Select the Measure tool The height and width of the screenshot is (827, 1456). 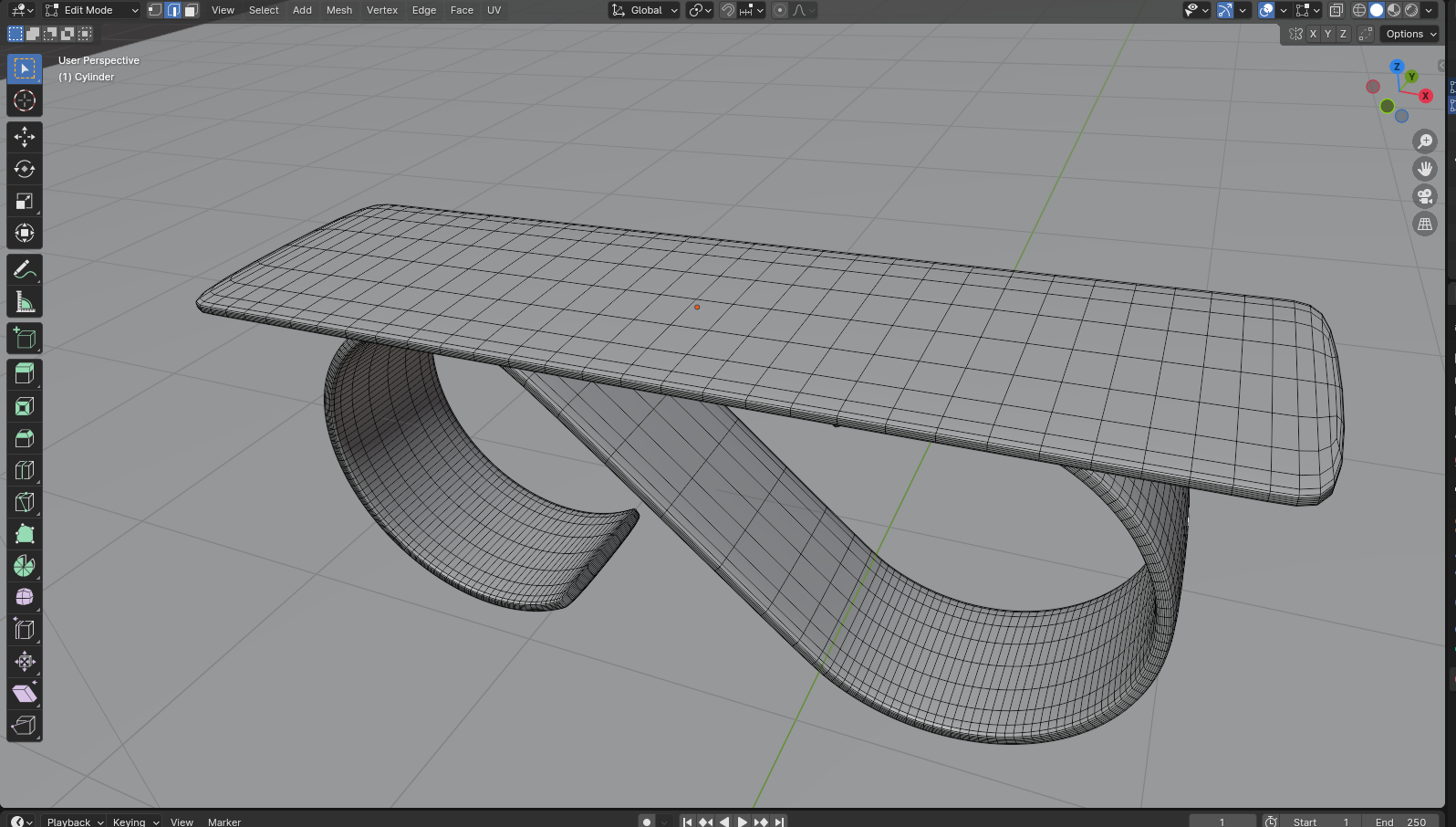[25, 302]
